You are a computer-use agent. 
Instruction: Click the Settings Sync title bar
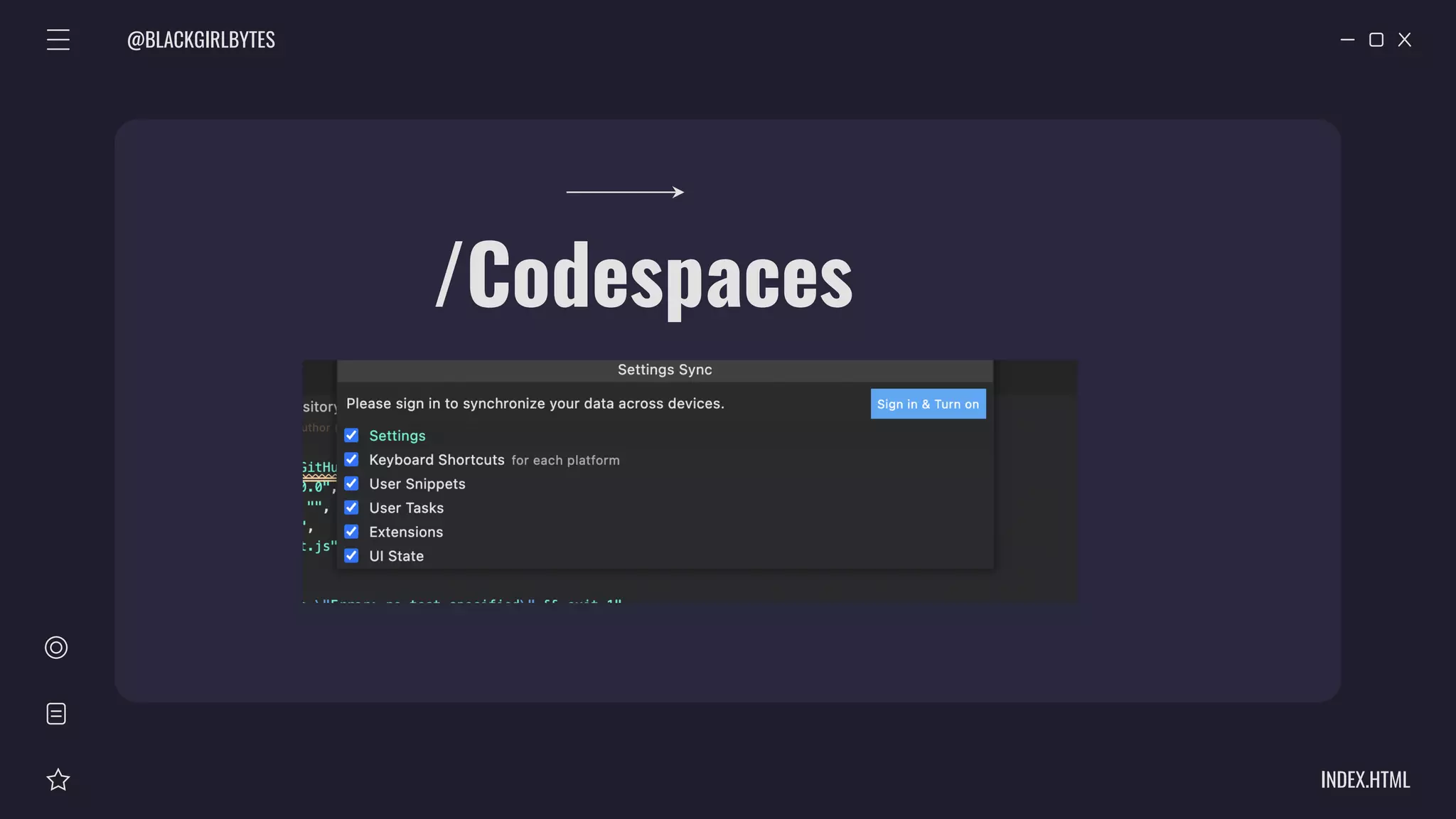tap(665, 370)
